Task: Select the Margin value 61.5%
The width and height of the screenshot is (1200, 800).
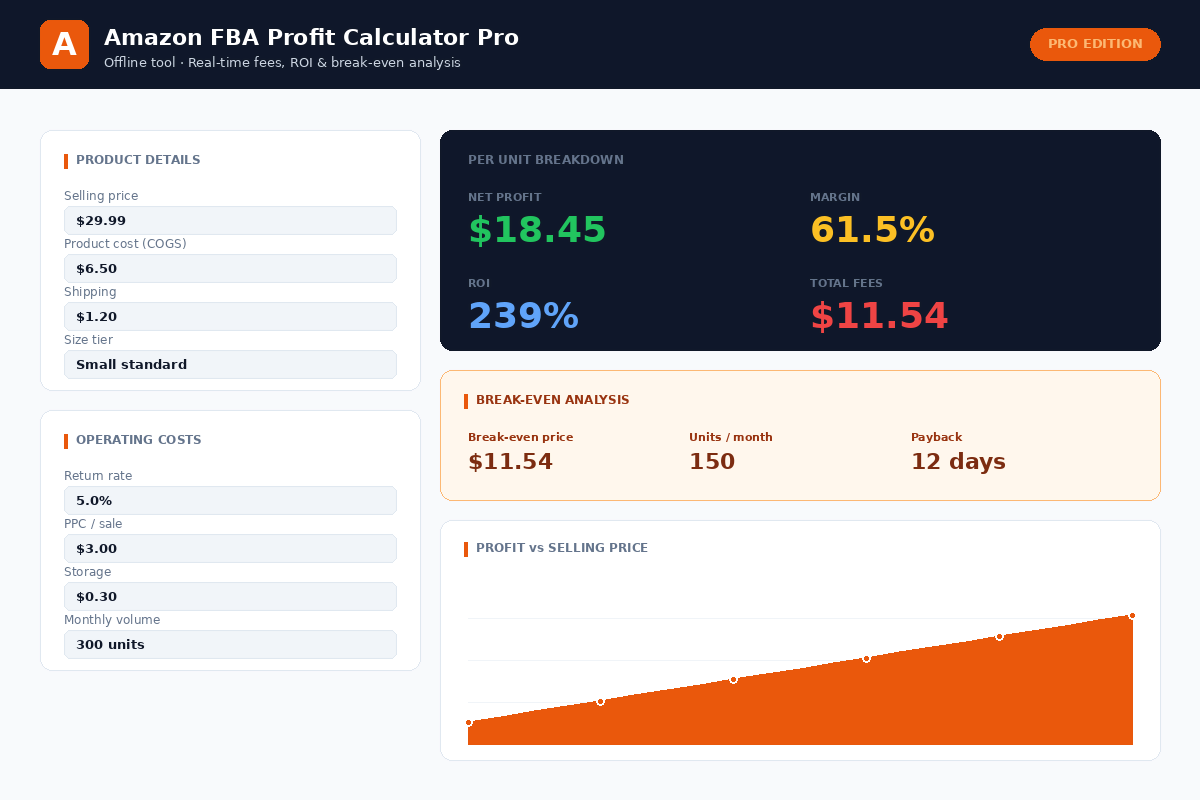Action: (872, 229)
